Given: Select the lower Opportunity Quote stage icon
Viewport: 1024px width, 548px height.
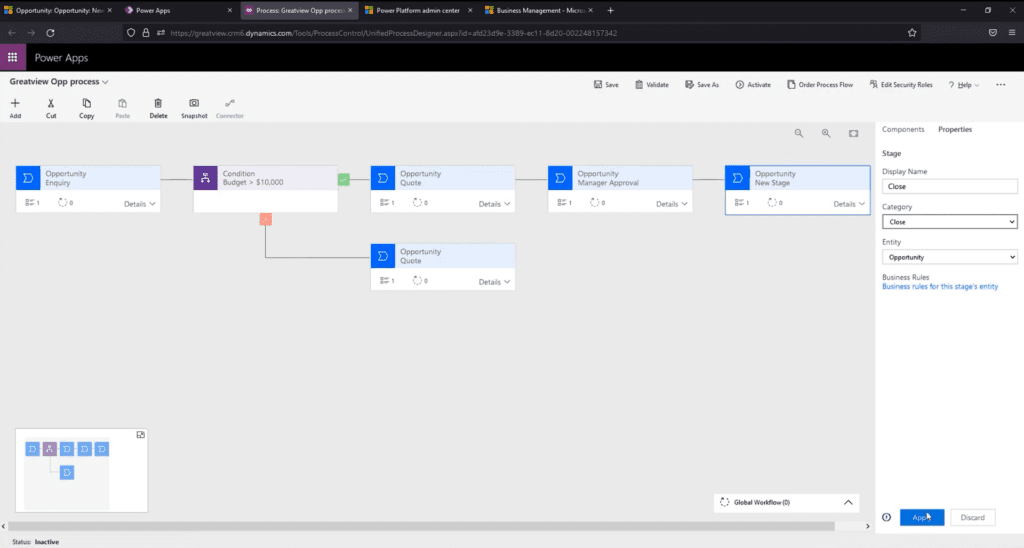Looking at the screenshot, I should [x=383, y=256].
